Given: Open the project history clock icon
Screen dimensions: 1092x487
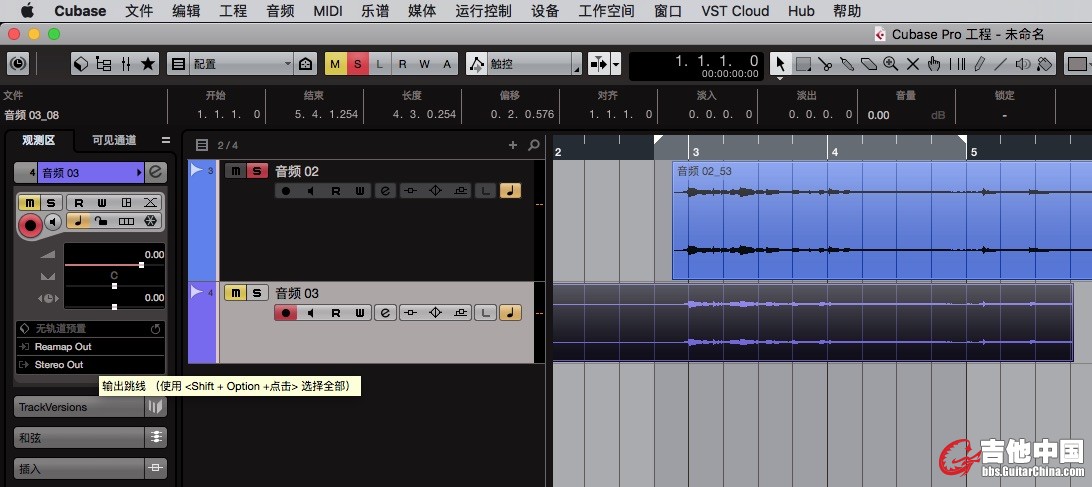Looking at the screenshot, I should click(x=18, y=64).
